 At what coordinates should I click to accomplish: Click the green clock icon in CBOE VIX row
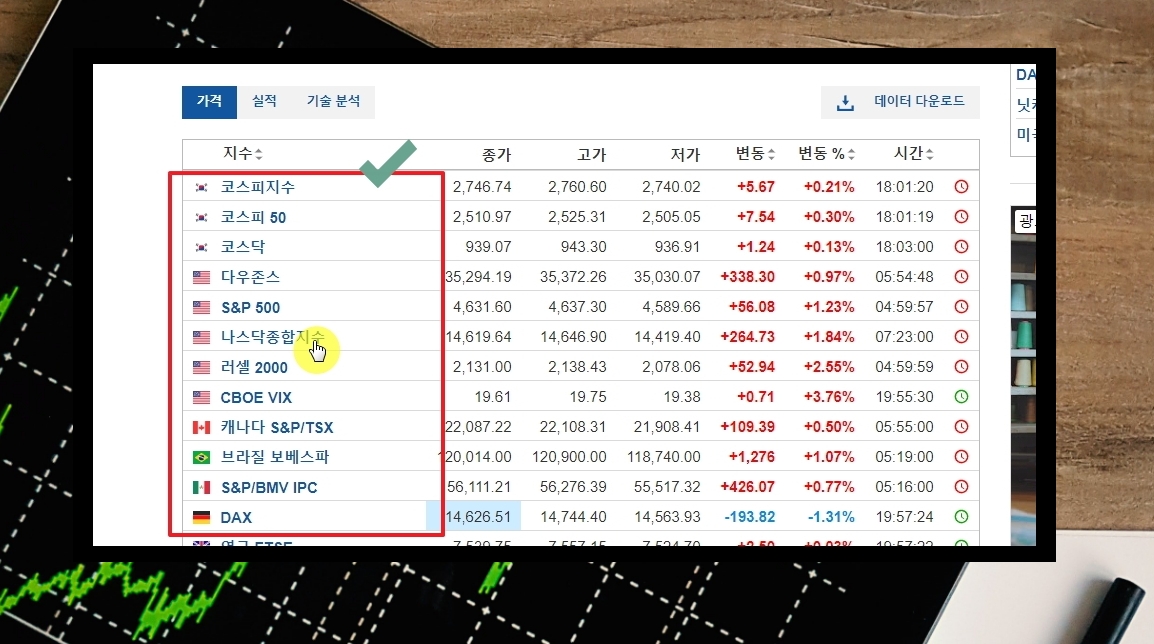(x=961, y=397)
